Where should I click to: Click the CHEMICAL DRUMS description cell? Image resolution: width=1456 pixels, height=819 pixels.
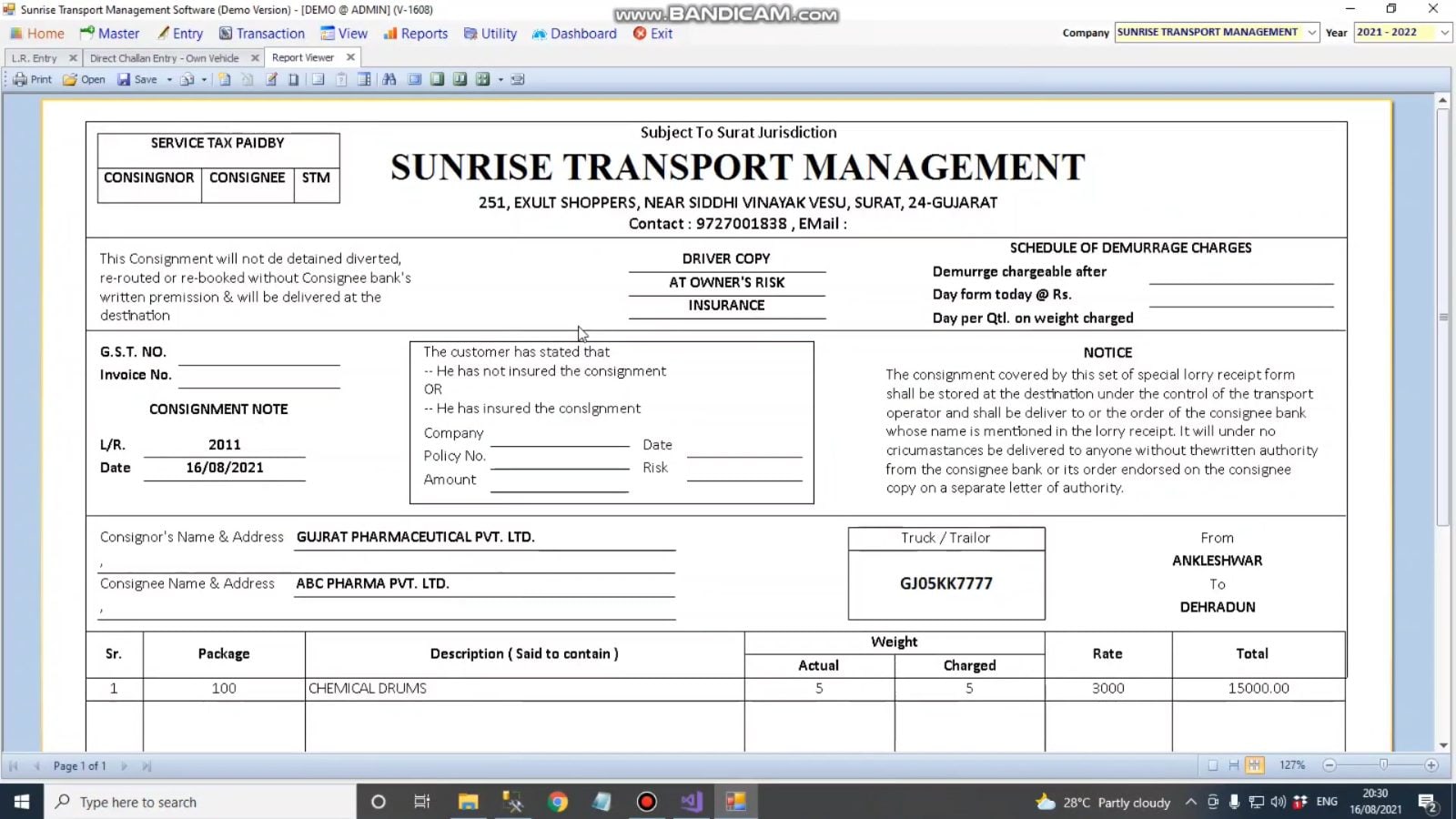(x=525, y=689)
